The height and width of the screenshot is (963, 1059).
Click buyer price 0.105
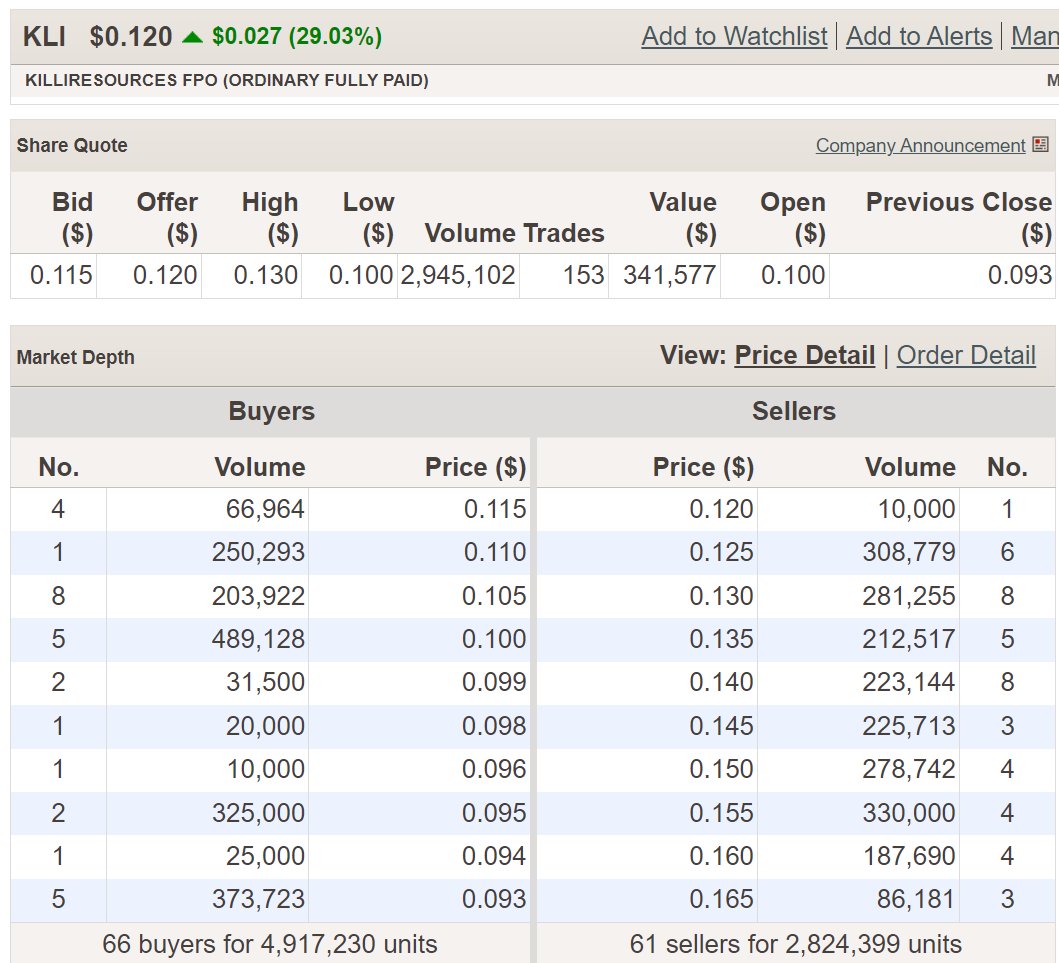[x=494, y=596]
